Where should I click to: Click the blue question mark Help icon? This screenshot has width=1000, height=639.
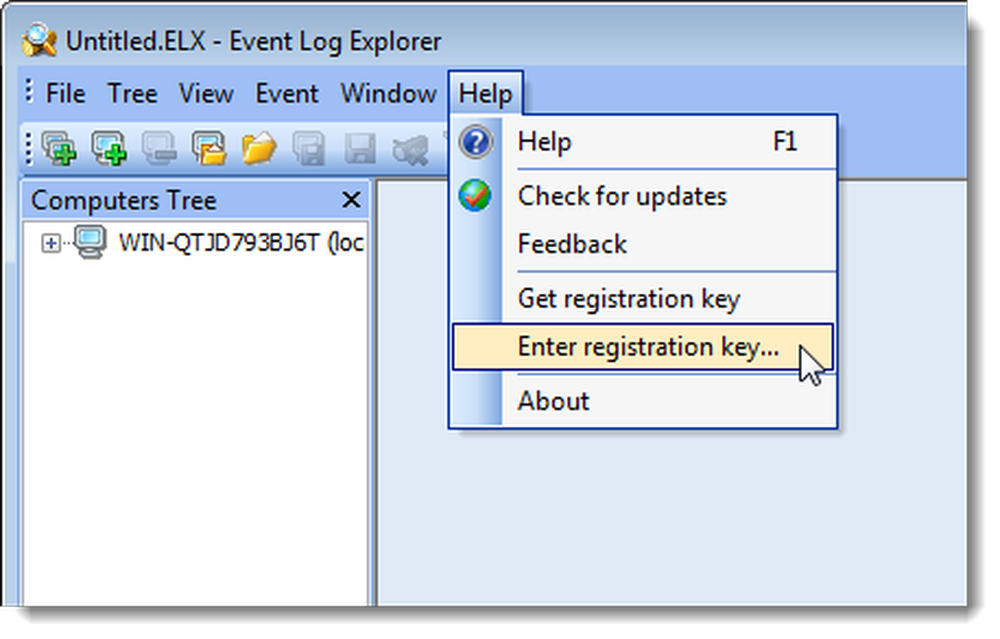(x=475, y=142)
